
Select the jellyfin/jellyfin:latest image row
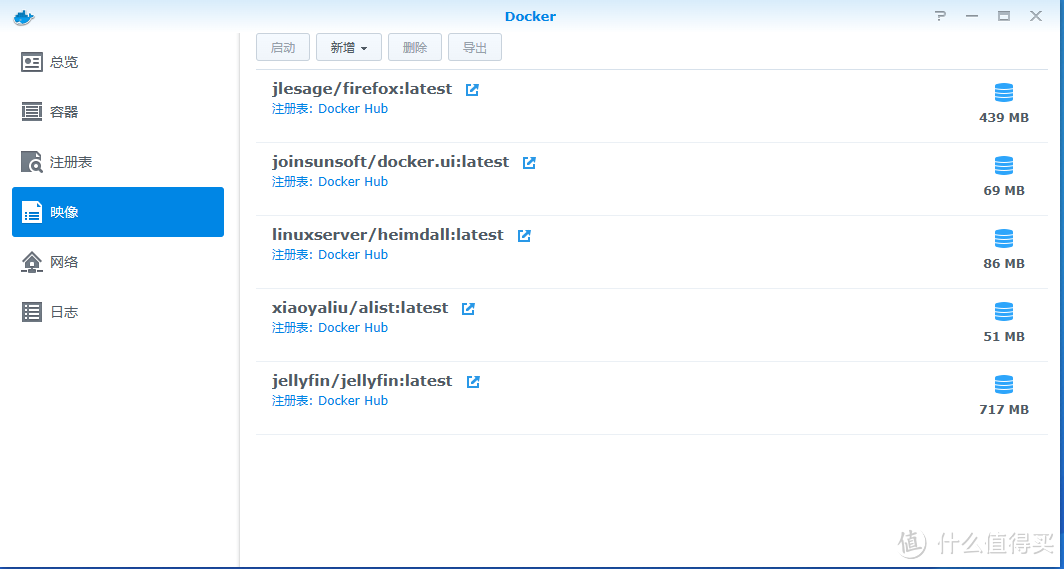(651, 398)
